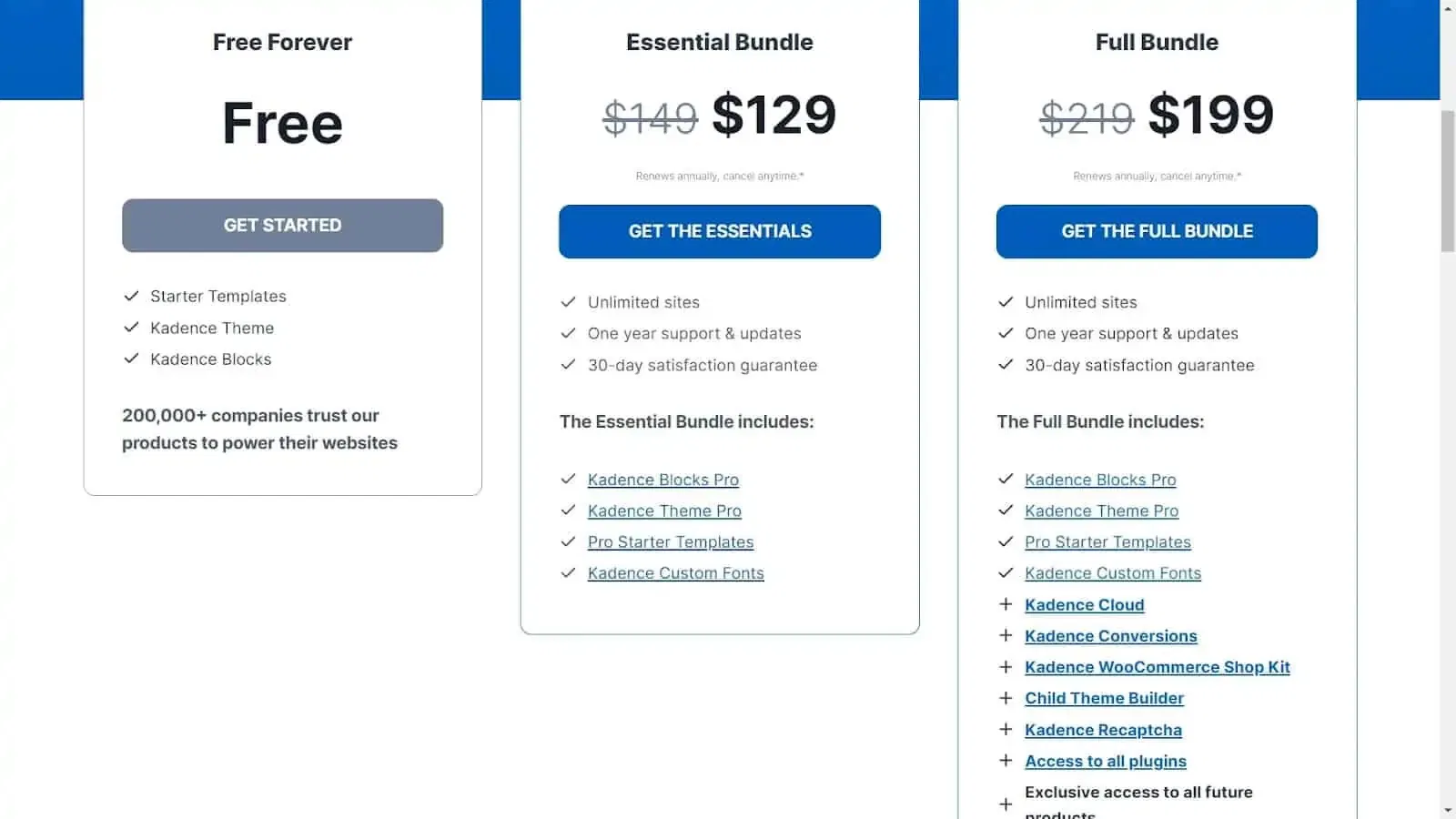The height and width of the screenshot is (819, 1456).
Task: Follow the Access to all plugins link
Action: (1106, 761)
